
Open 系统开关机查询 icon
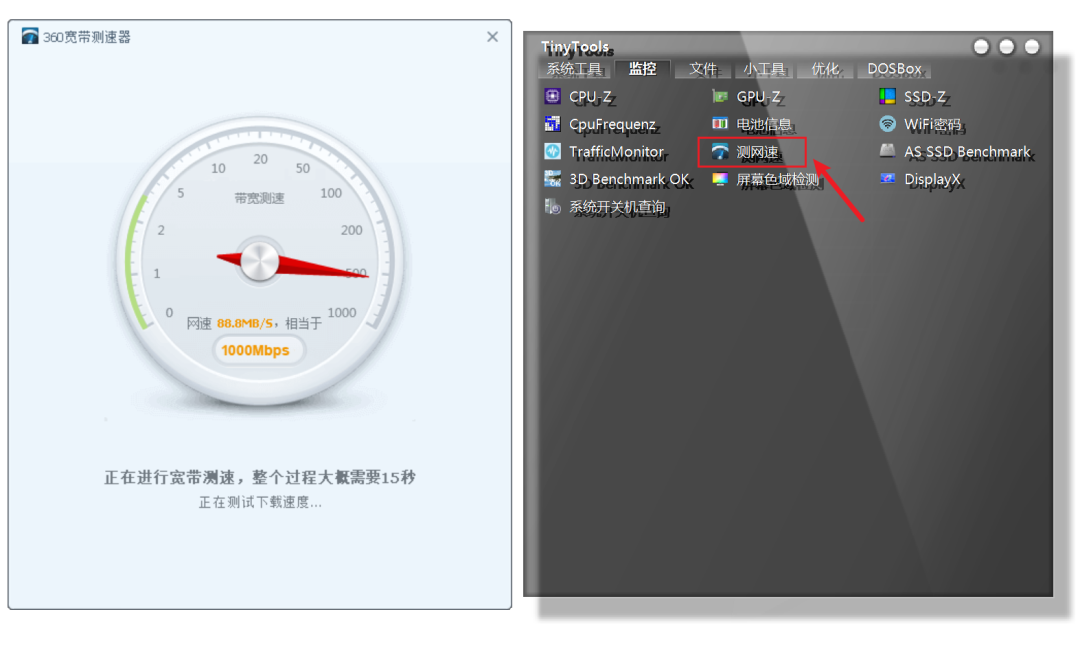click(552, 206)
